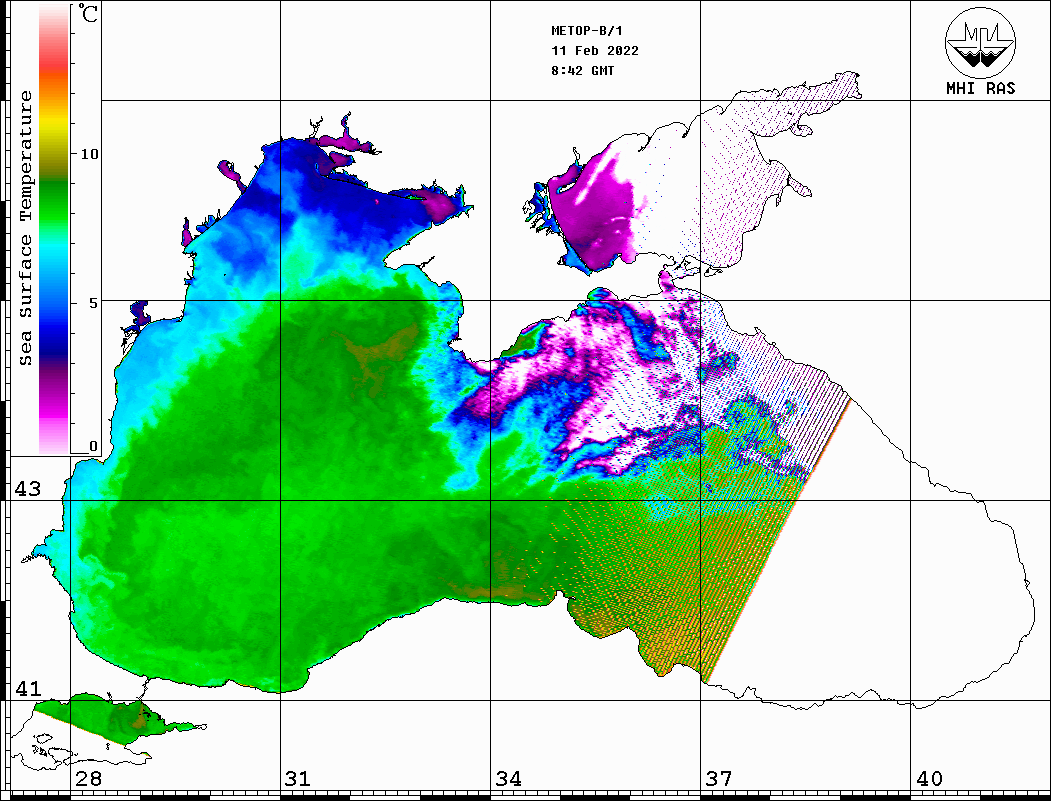This screenshot has width=1051, height=801.
Task: Click the 'Sea Surface Temperature' legend title
Action: pos(25,229)
